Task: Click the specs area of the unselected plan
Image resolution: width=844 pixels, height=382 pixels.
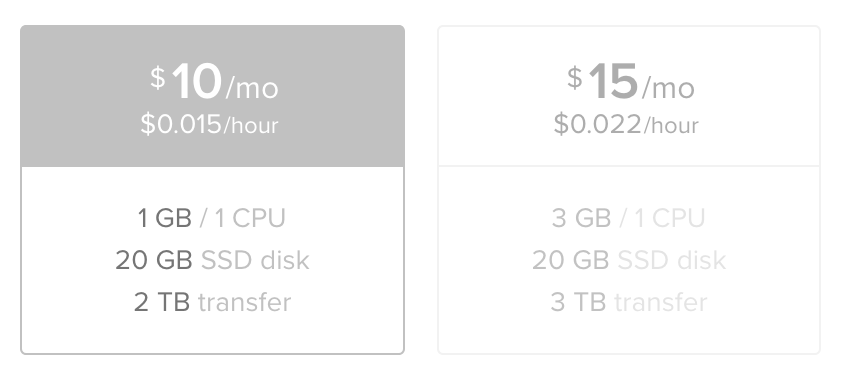Action: 629,260
